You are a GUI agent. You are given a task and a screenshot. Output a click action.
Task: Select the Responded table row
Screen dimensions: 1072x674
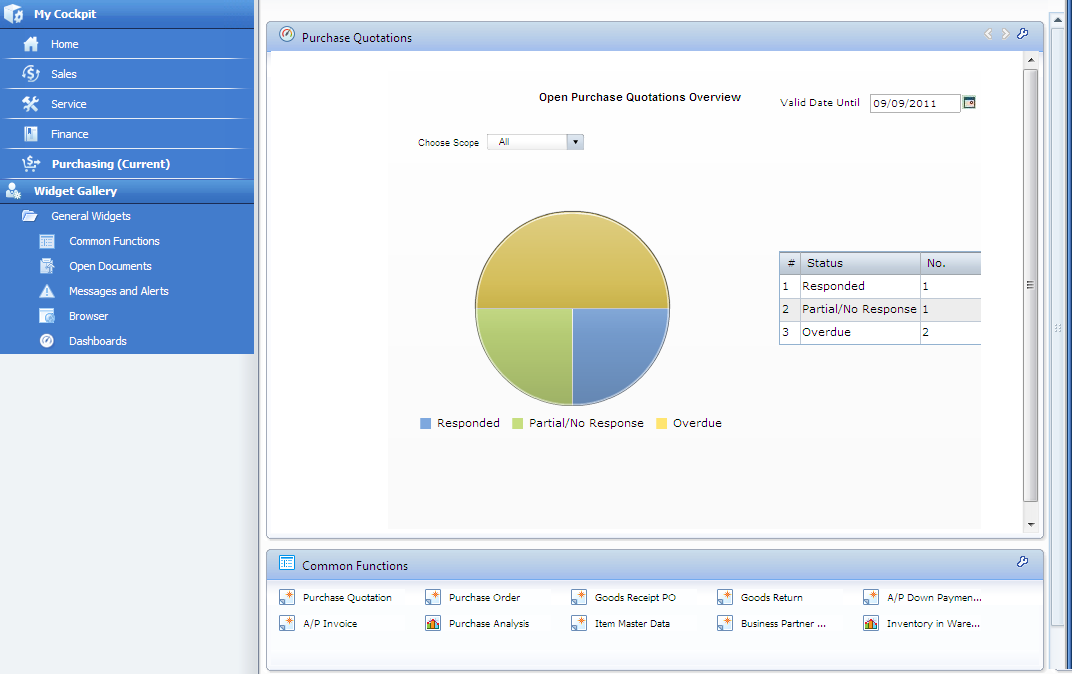pyautogui.click(x=880, y=286)
